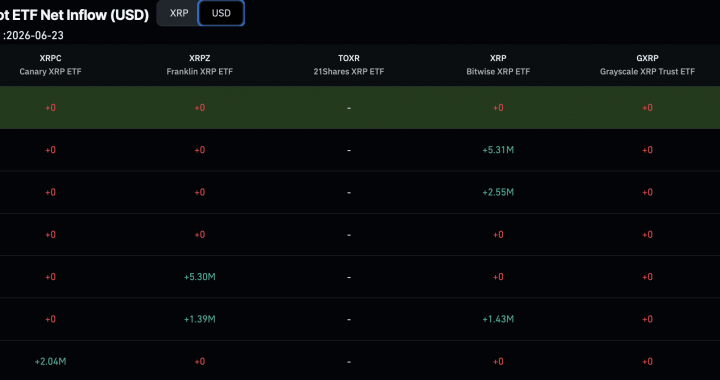
Task: Click XRPZ +0 cell in the +2.55M row
Action: click(200, 192)
